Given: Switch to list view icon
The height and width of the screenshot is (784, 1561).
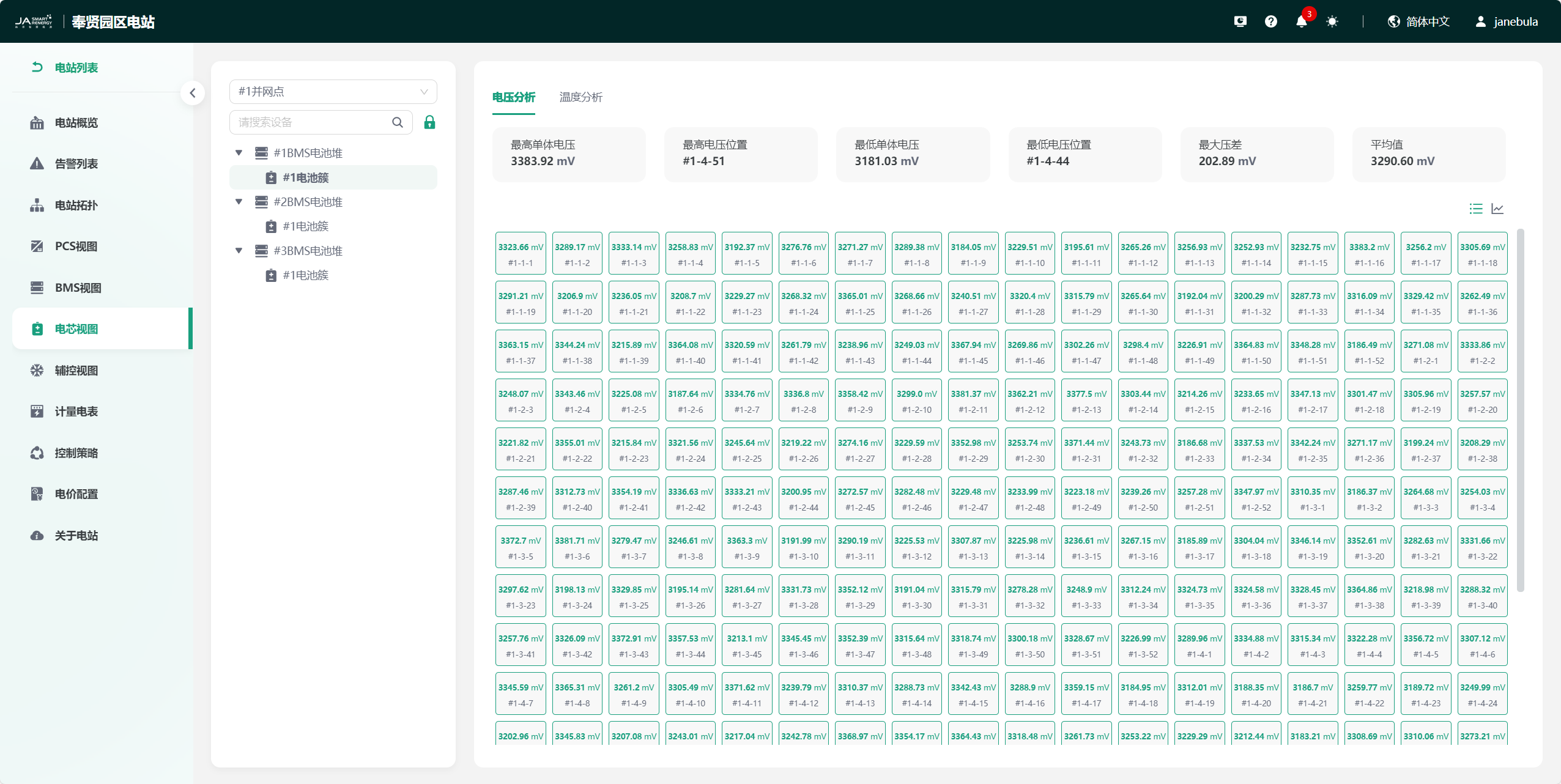Looking at the screenshot, I should pyautogui.click(x=1475, y=209).
